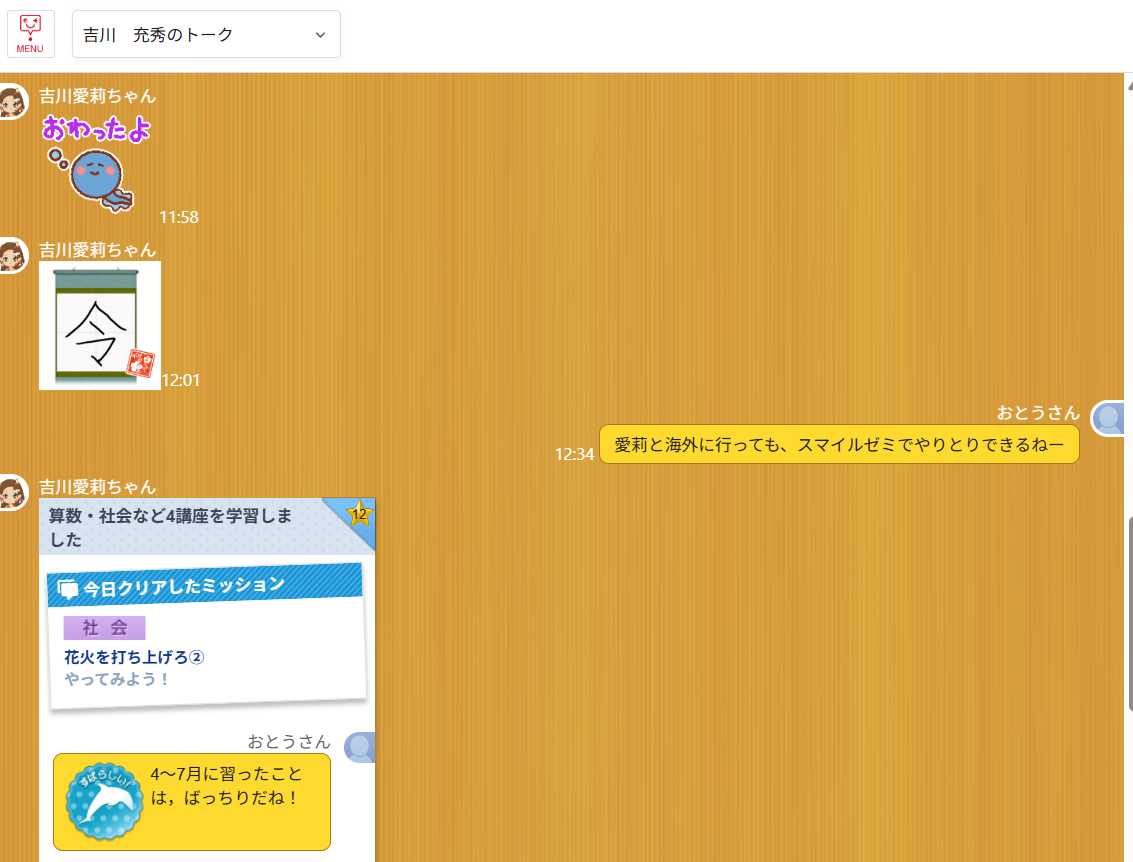Click the 11:58 timestamp
1133x862 pixels.
pos(178,217)
